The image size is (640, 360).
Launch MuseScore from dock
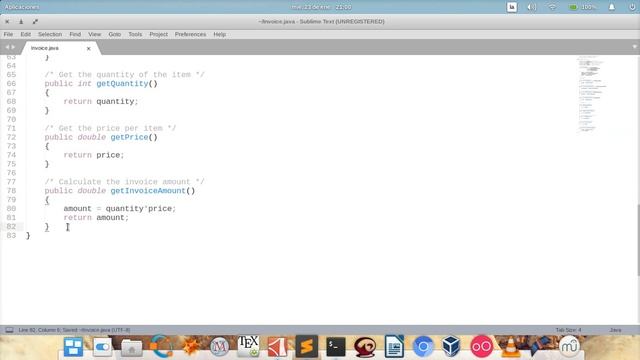(x=569, y=347)
